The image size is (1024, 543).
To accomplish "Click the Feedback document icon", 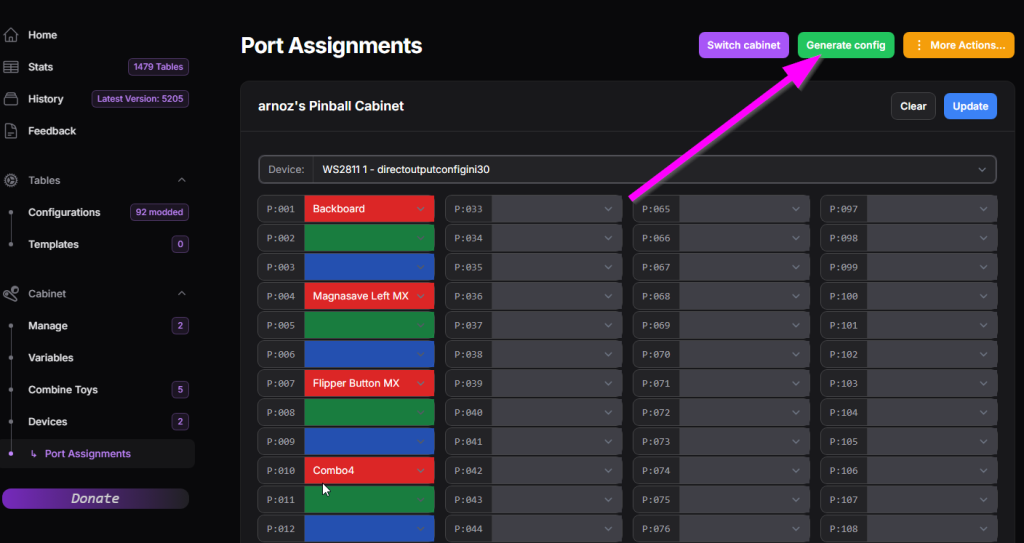I will pos(11,131).
